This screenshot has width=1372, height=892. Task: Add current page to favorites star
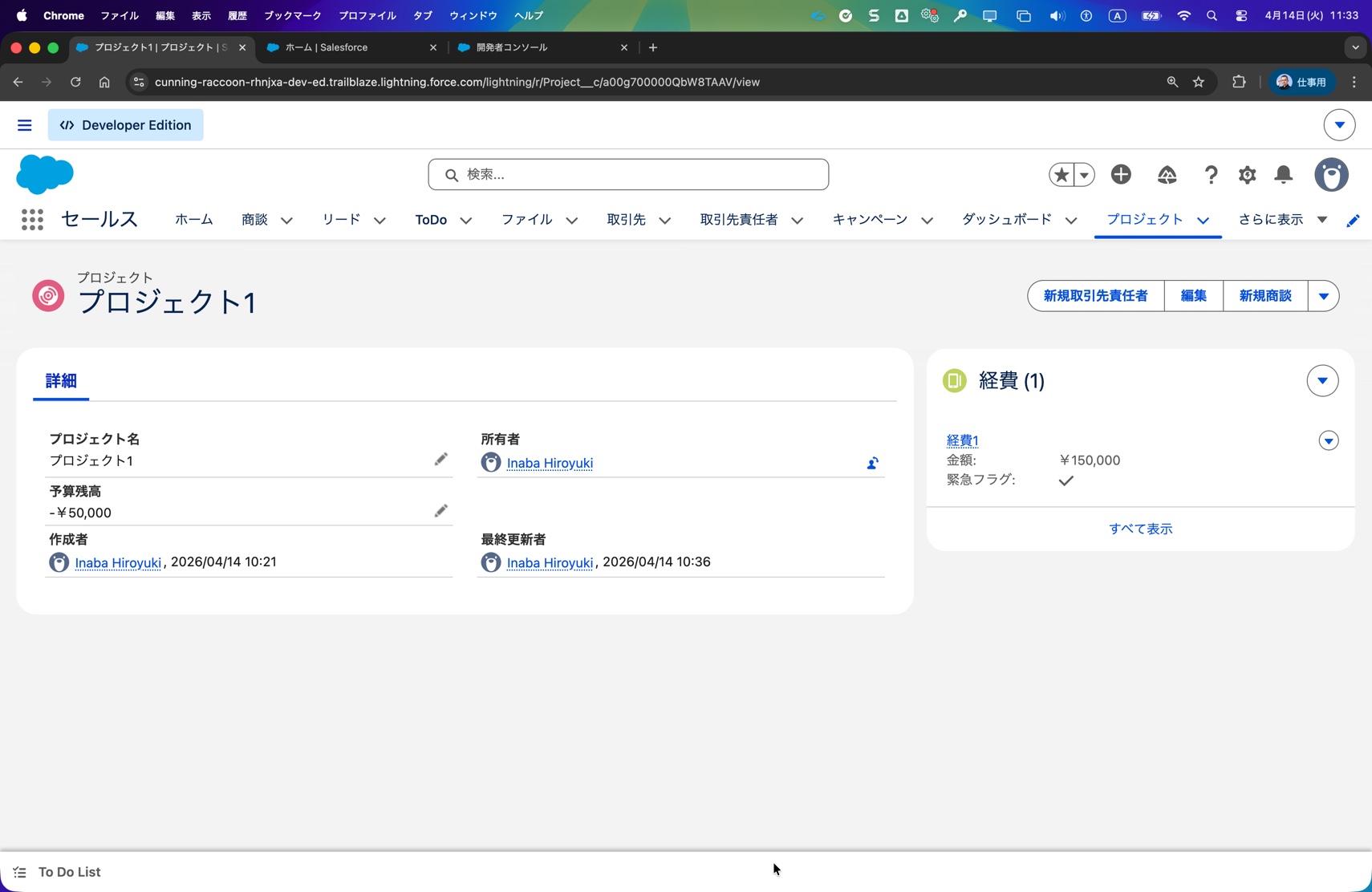pos(1061,175)
